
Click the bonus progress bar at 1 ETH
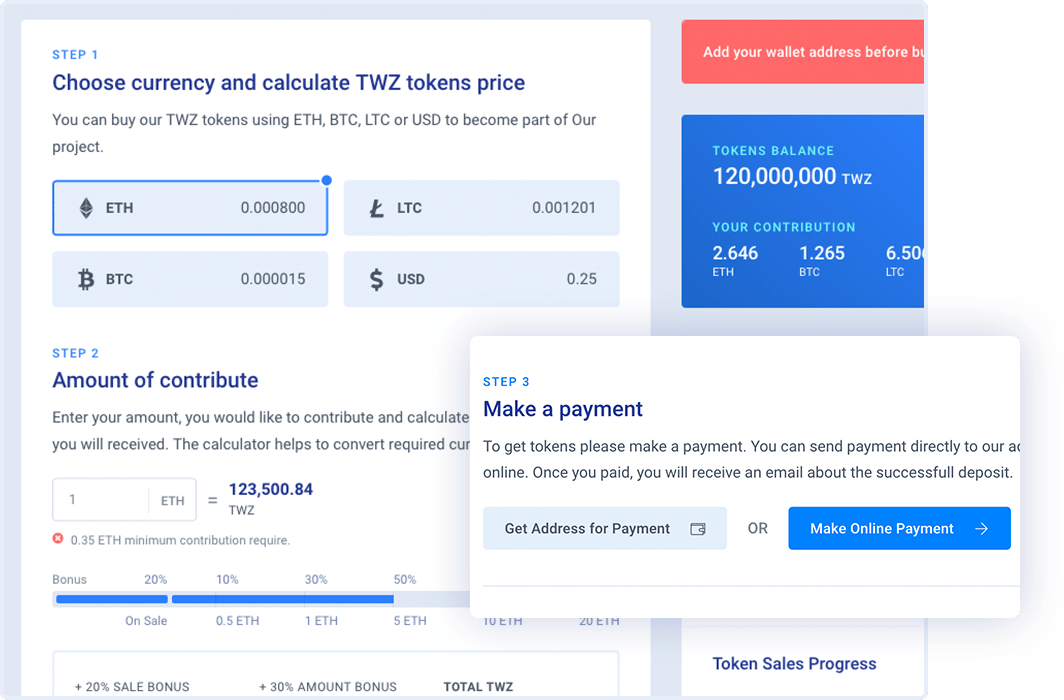(x=305, y=599)
